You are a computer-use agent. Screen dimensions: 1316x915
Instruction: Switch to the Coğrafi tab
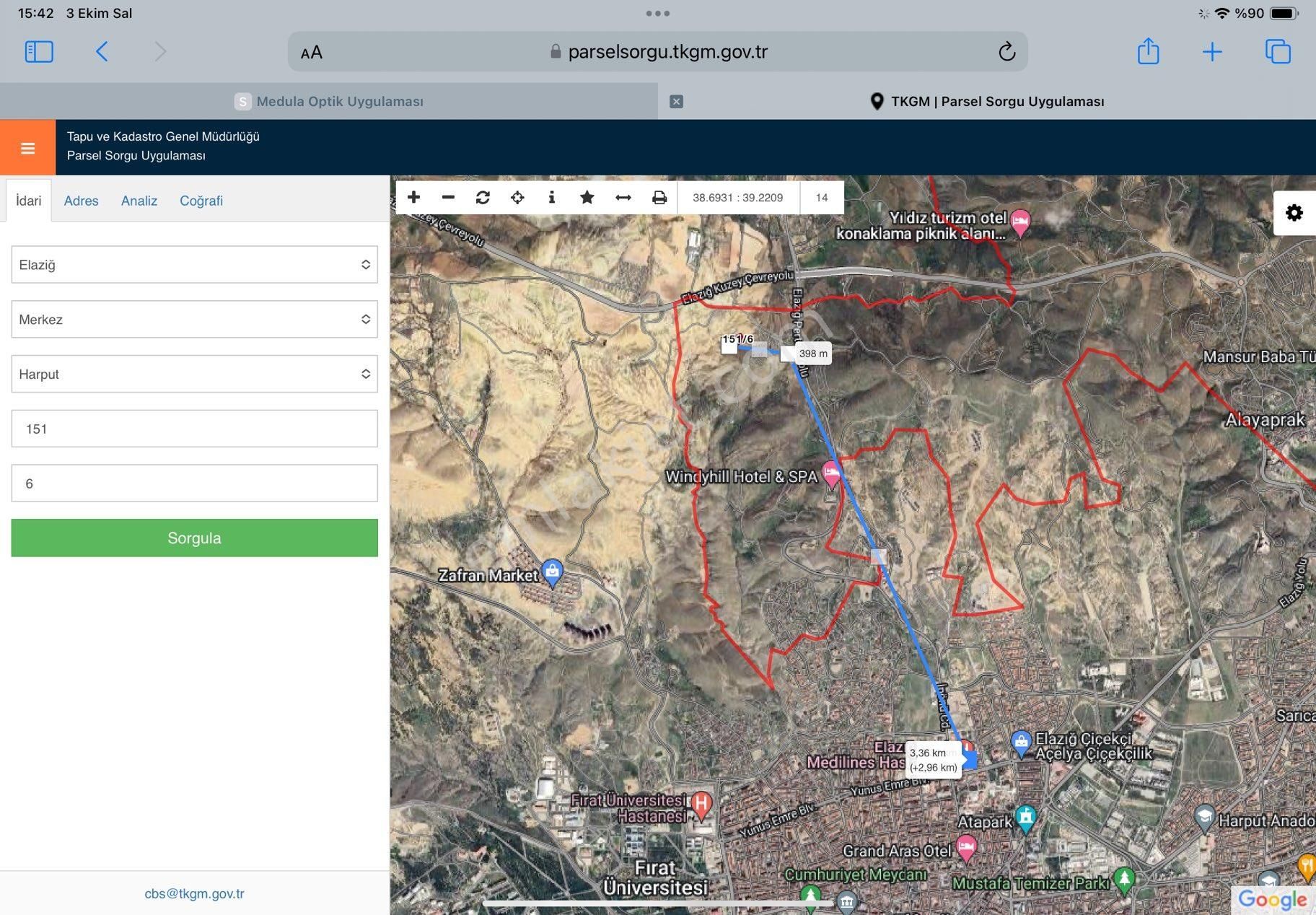(x=201, y=201)
